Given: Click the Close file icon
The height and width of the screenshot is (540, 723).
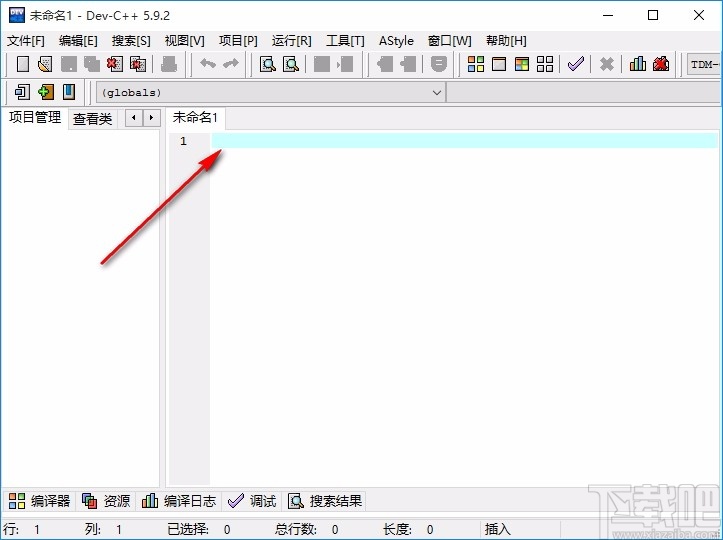Looking at the screenshot, I should (114, 64).
